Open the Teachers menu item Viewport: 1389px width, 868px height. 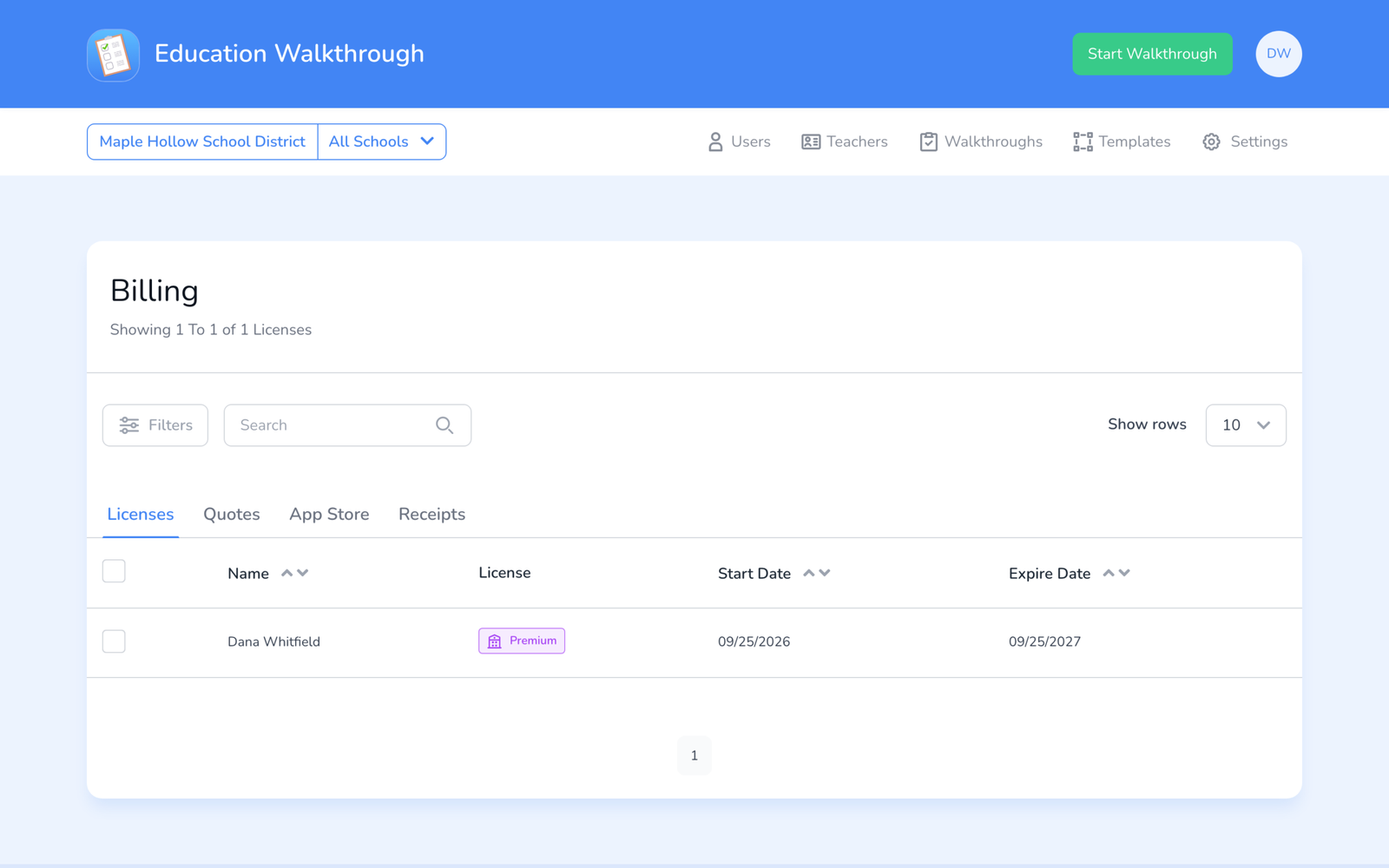point(845,141)
